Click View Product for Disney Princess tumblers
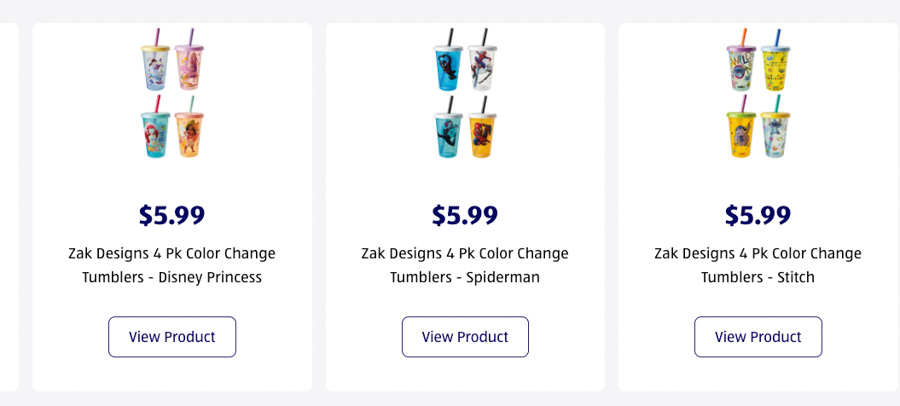 pos(172,337)
